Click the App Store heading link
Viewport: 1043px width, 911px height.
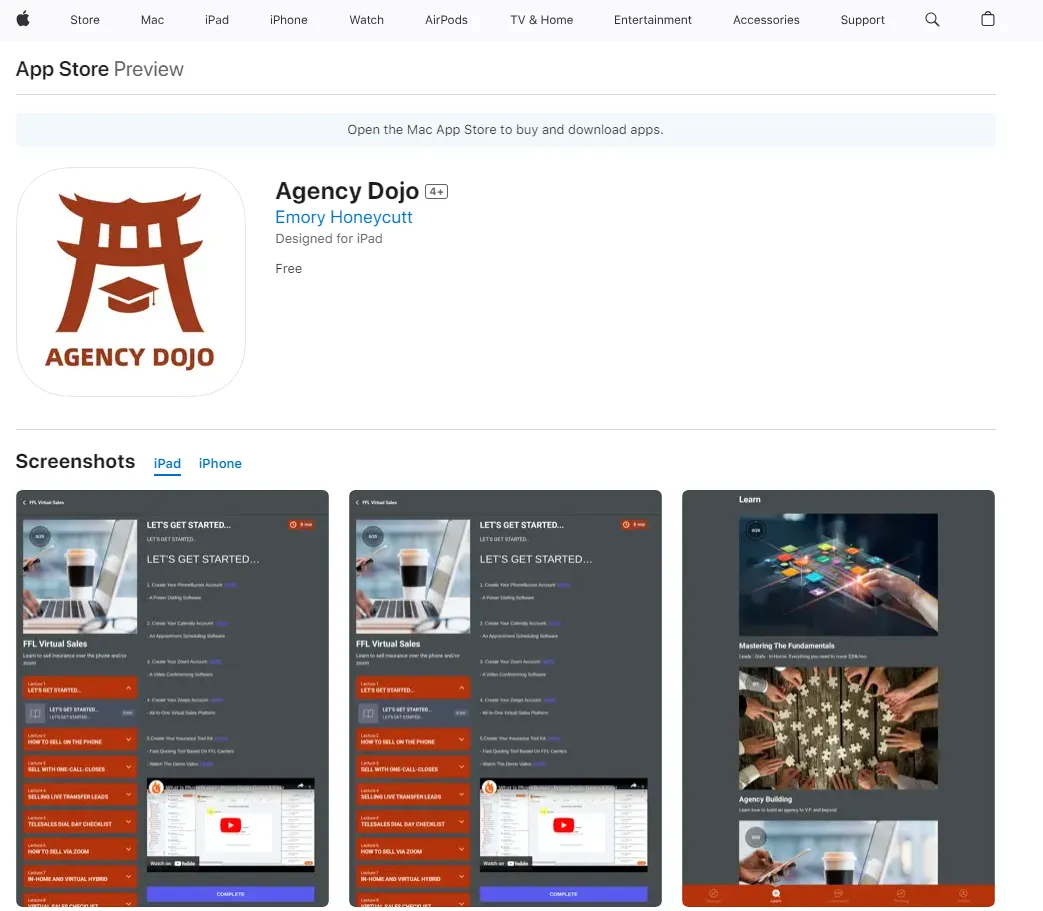pyautogui.click(x=63, y=69)
